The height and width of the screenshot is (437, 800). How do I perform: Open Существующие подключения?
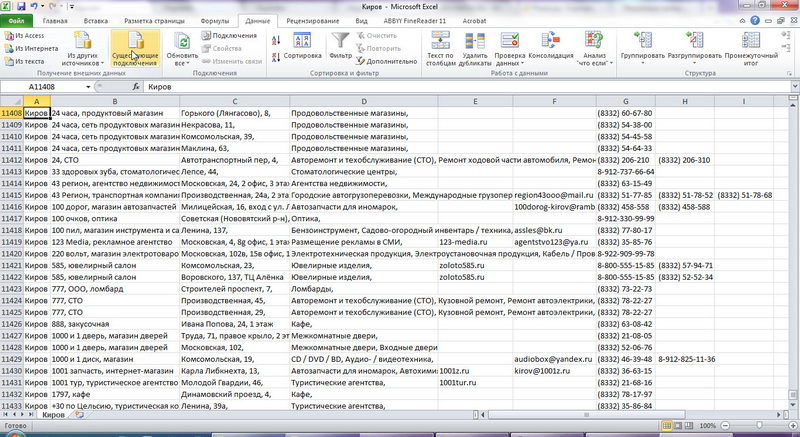pyautogui.click(x=135, y=49)
